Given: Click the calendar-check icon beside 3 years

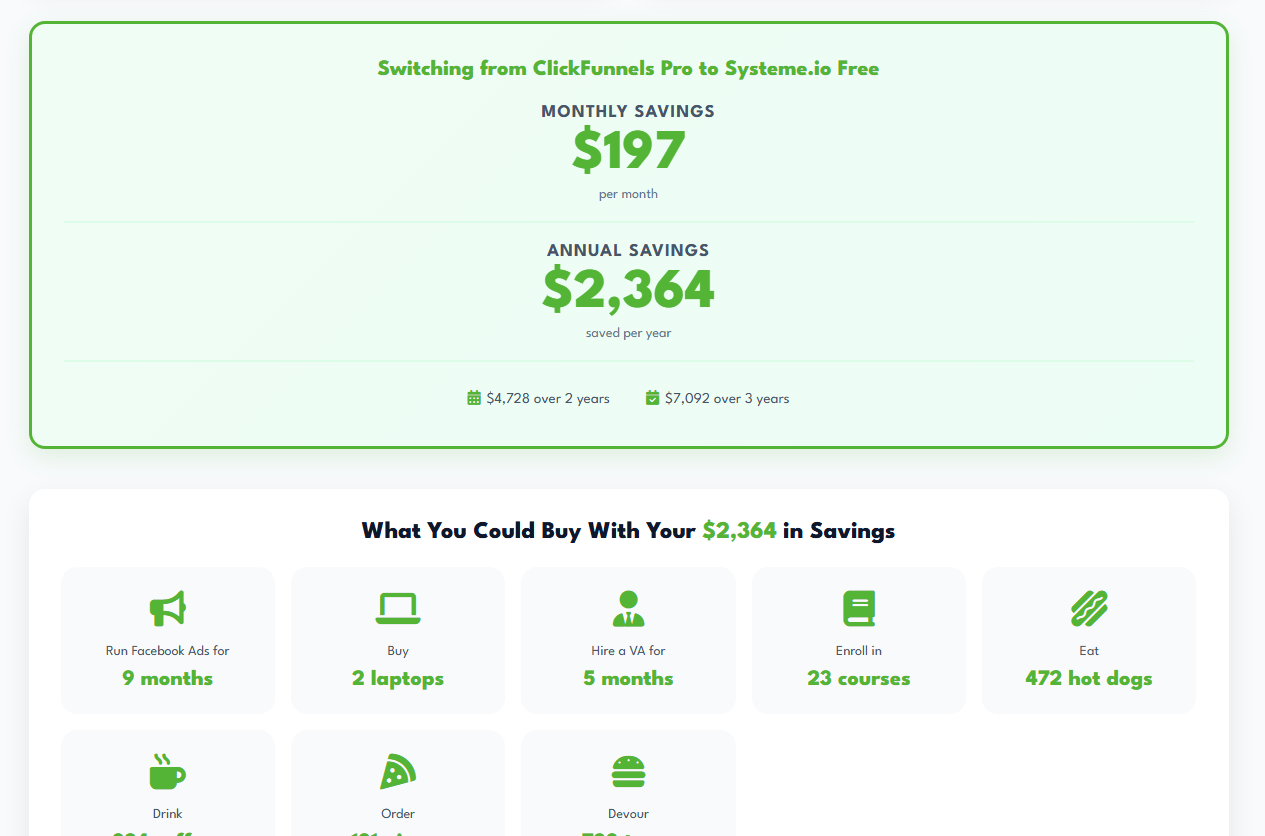Looking at the screenshot, I should tap(653, 398).
